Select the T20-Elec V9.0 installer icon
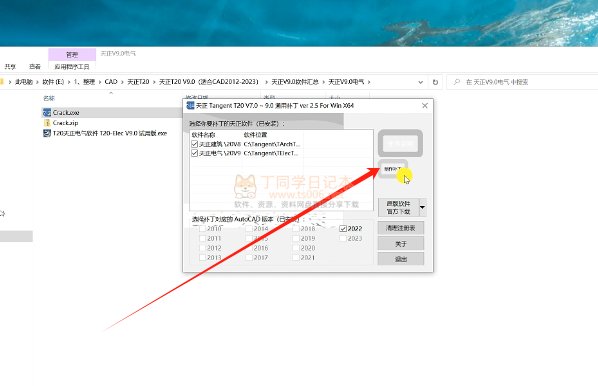The height and width of the screenshot is (386, 598). pos(47,133)
